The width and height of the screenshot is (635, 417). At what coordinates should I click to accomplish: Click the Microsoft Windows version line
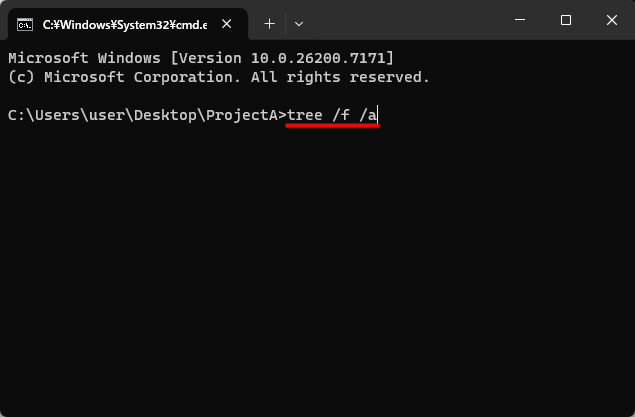(x=200, y=58)
